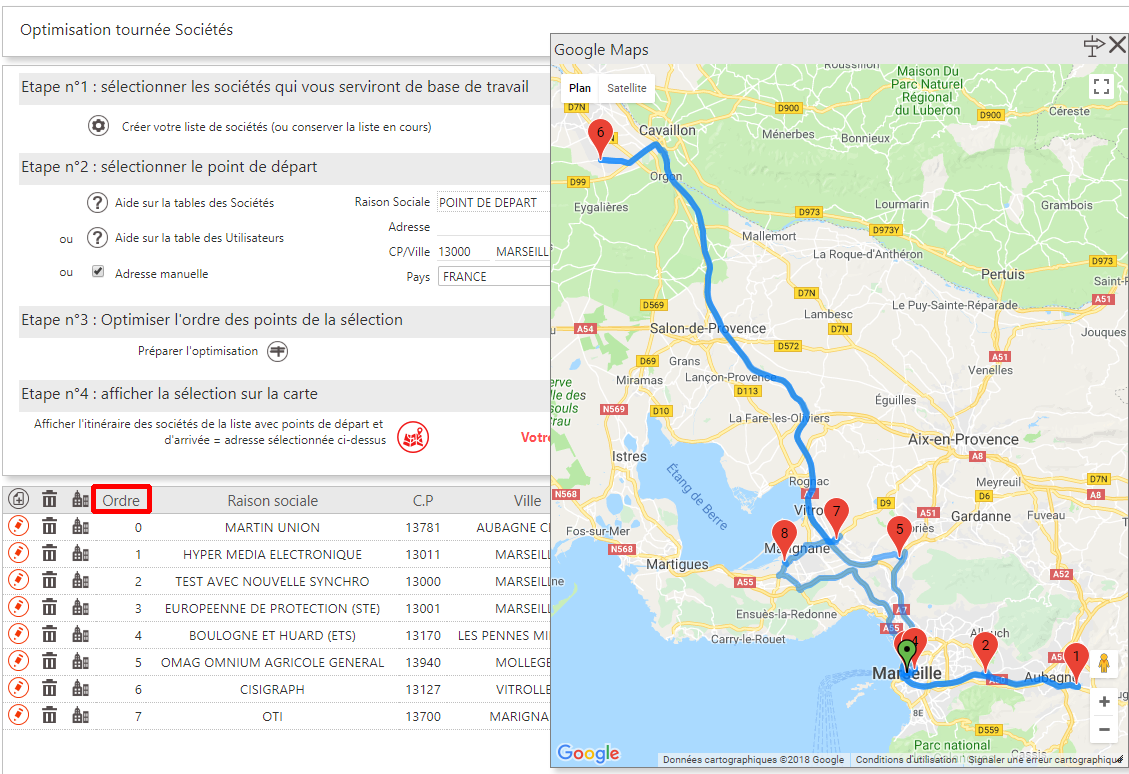Click the trash icon for CISIGRAPH row
Viewport: 1129px width, 774px height.
pos(49,689)
